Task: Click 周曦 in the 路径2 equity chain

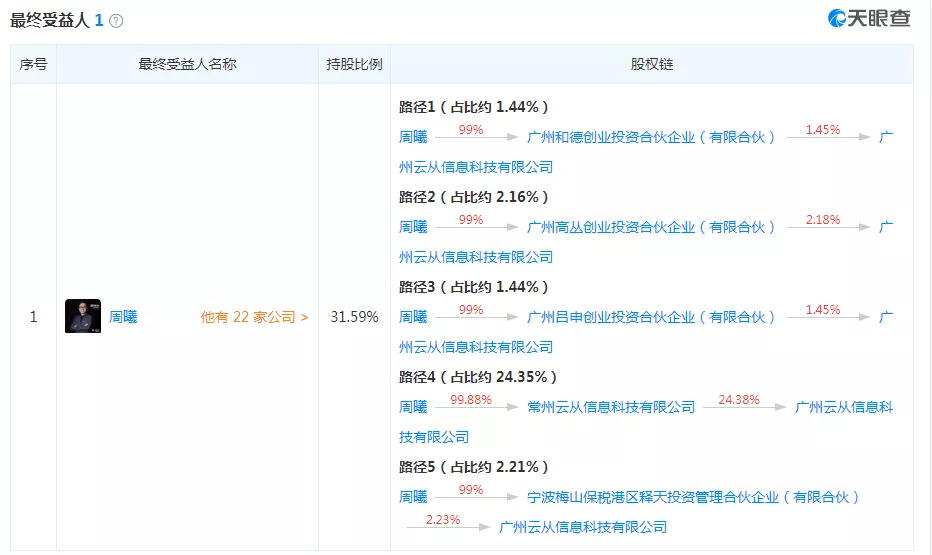Action: click(x=413, y=227)
